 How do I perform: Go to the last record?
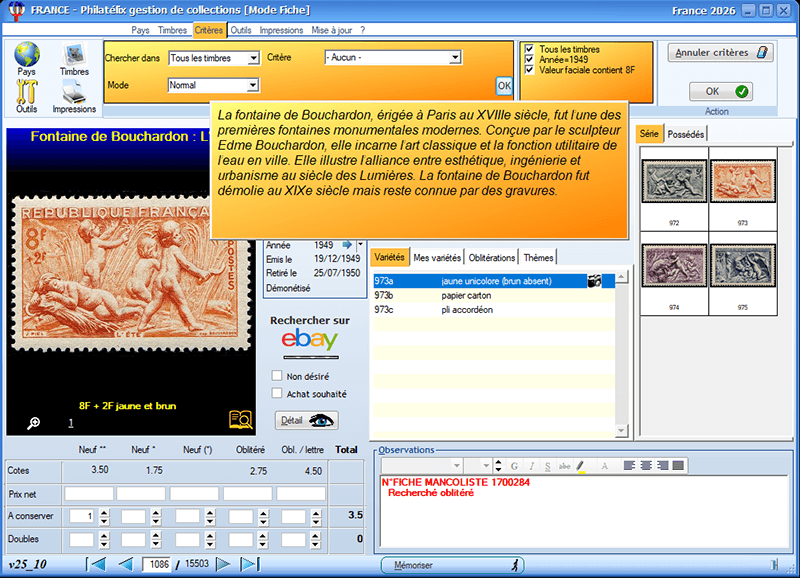point(250,564)
